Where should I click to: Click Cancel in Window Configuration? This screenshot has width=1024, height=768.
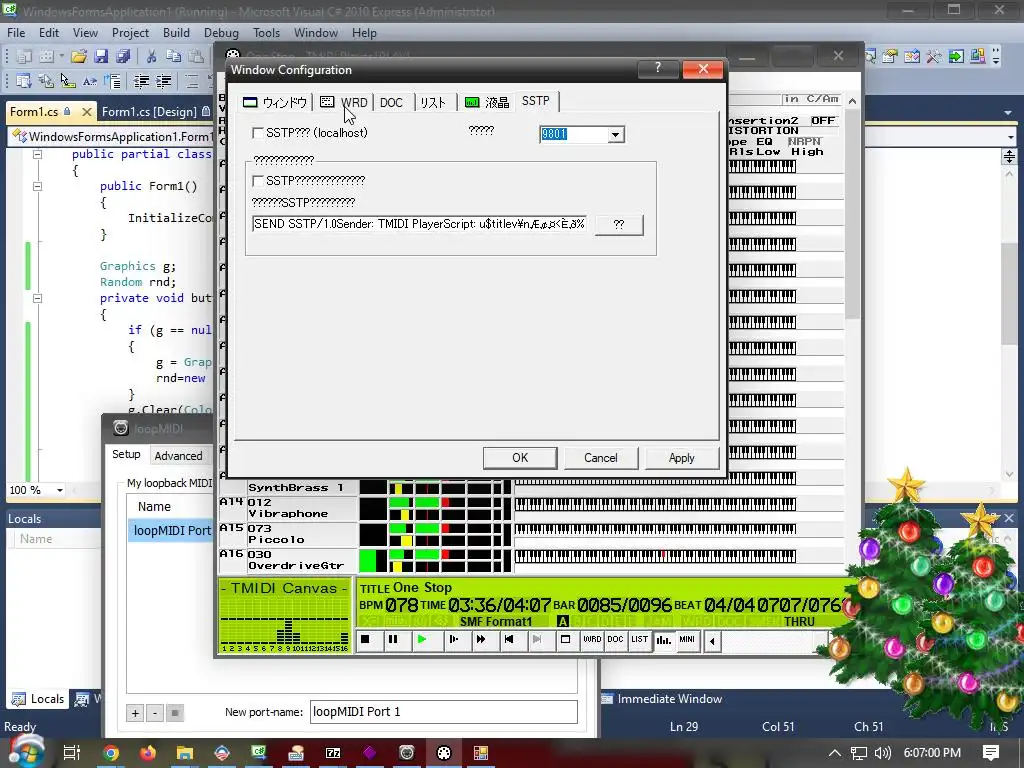click(x=600, y=458)
